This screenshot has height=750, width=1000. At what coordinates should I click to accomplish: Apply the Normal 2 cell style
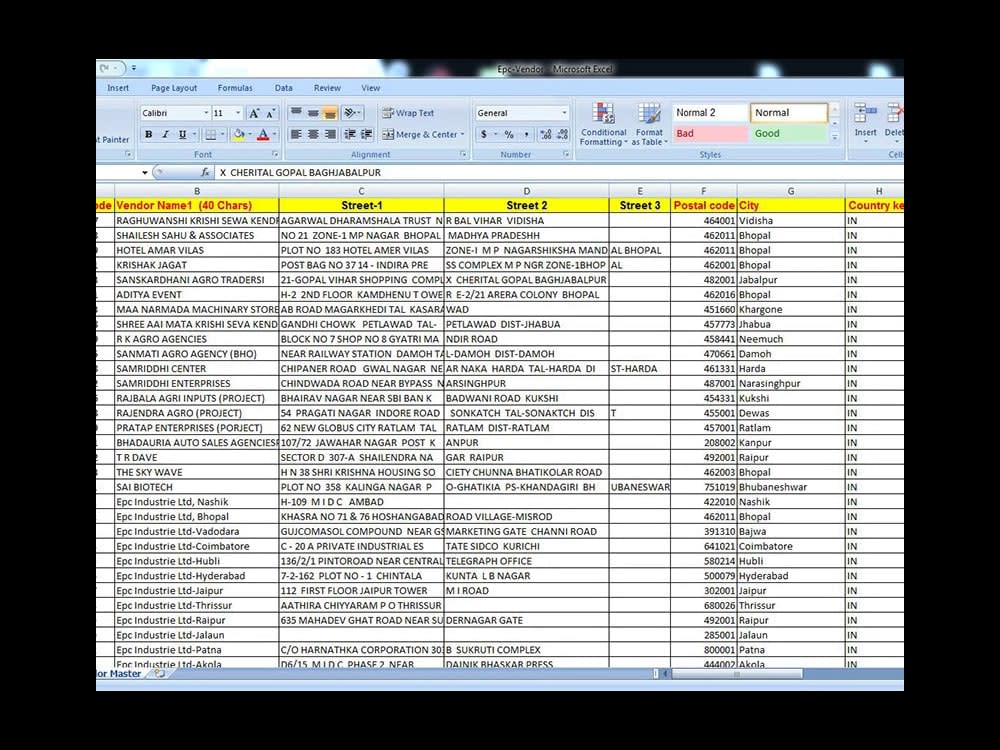[710, 113]
